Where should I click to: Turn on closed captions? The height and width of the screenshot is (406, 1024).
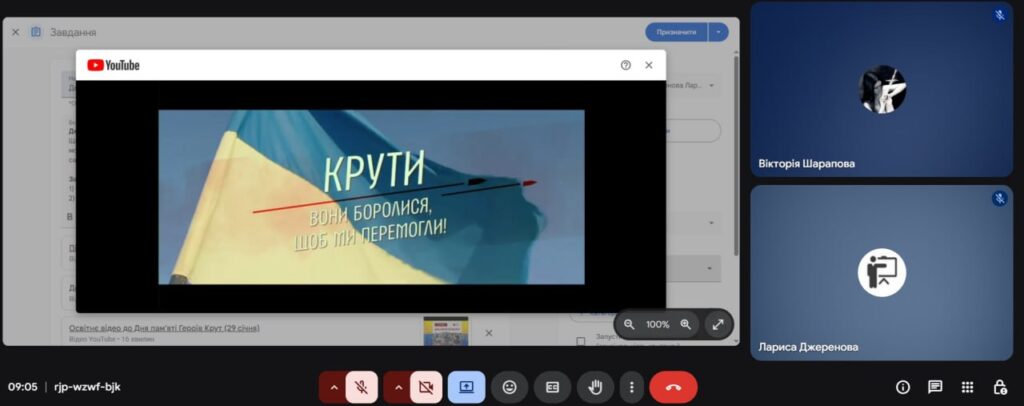tap(552, 387)
